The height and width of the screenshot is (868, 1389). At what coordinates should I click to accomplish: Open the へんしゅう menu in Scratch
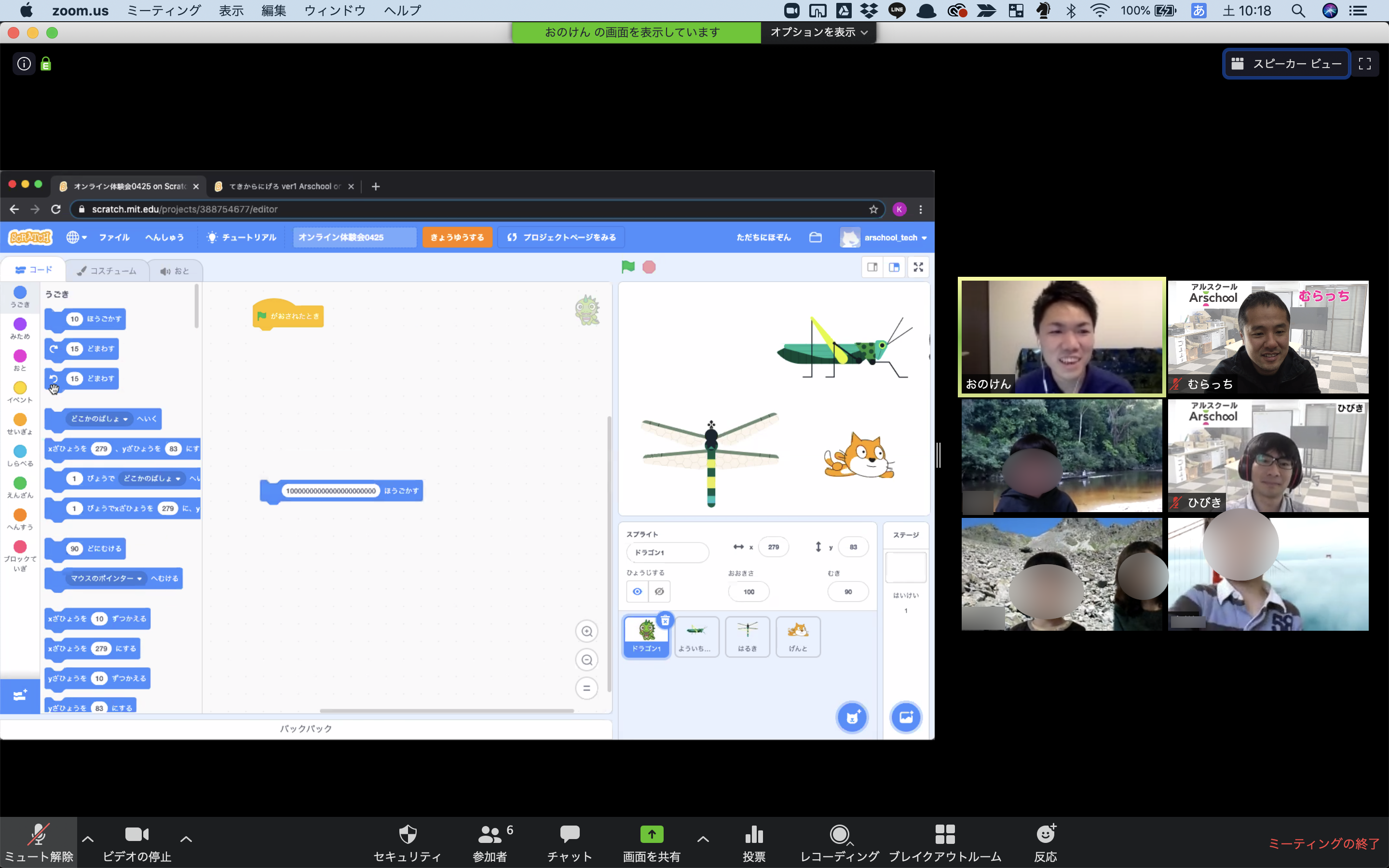click(165, 237)
